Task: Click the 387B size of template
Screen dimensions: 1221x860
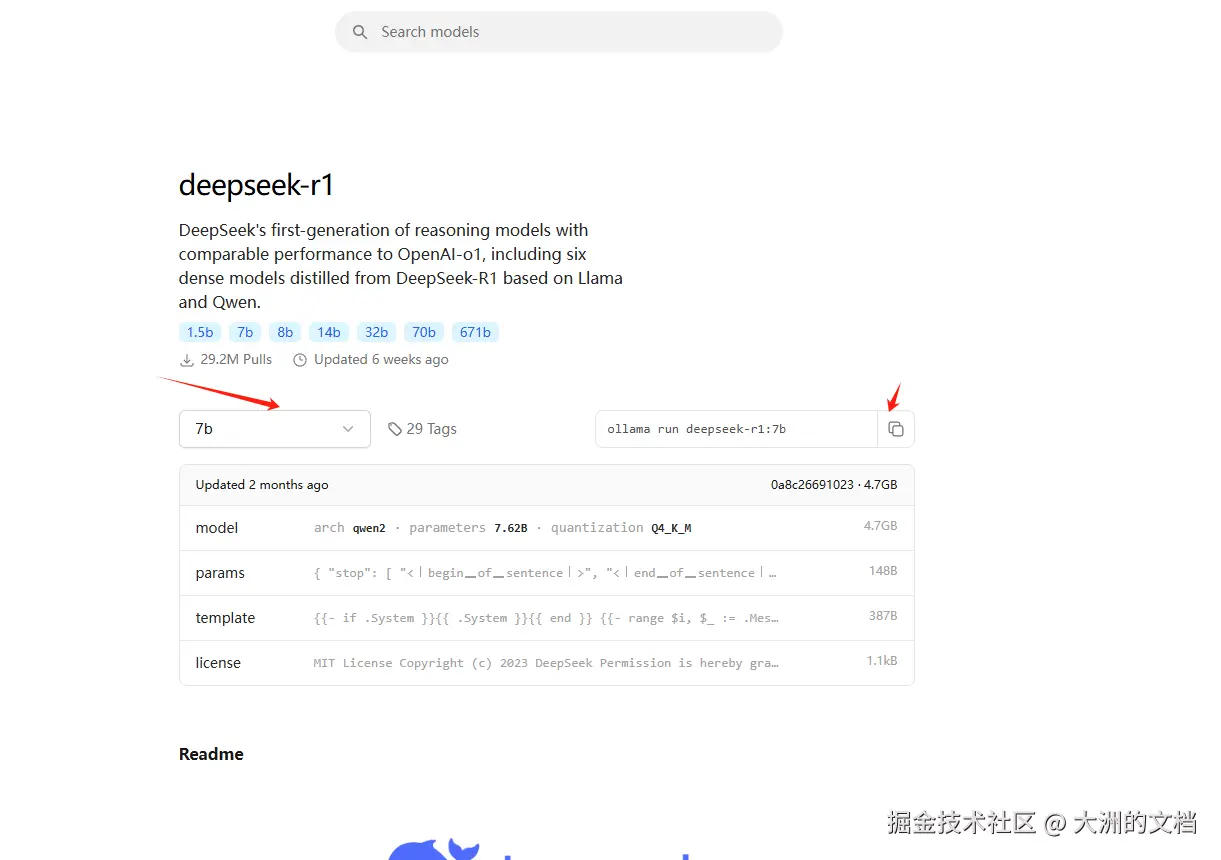Action: [x=883, y=616]
